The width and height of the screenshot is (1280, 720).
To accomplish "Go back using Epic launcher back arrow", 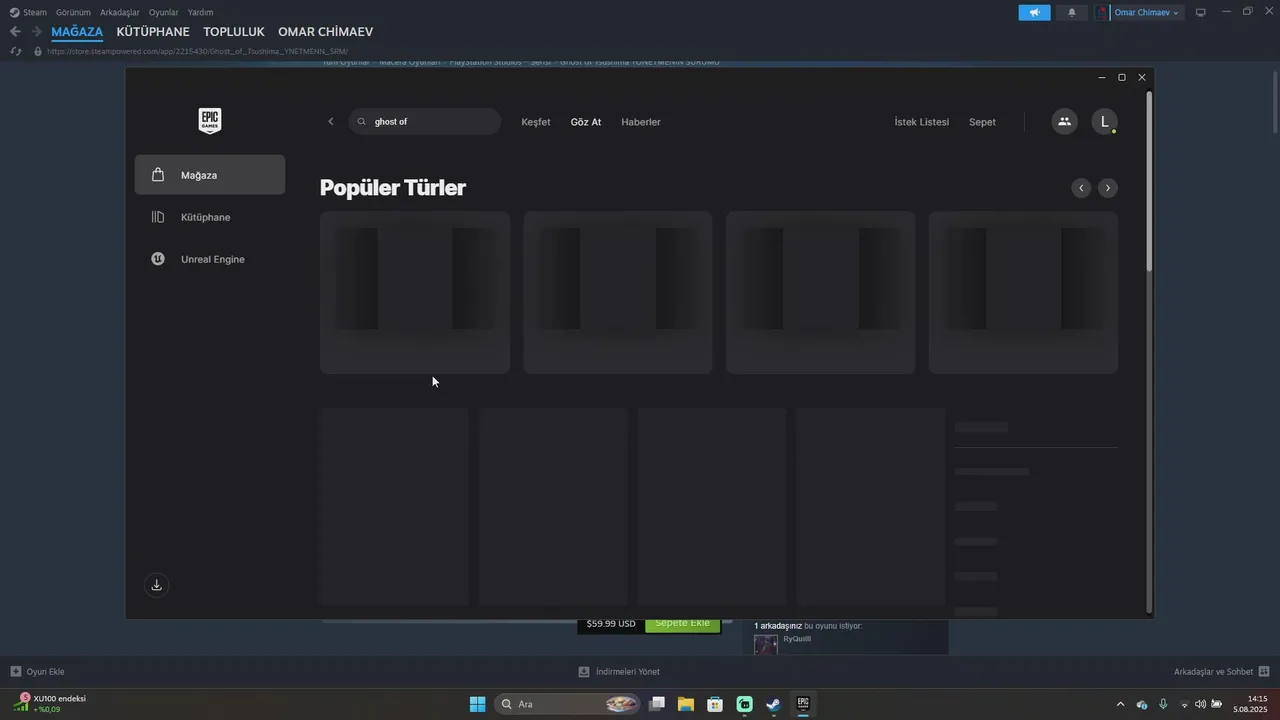I will click(331, 122).
